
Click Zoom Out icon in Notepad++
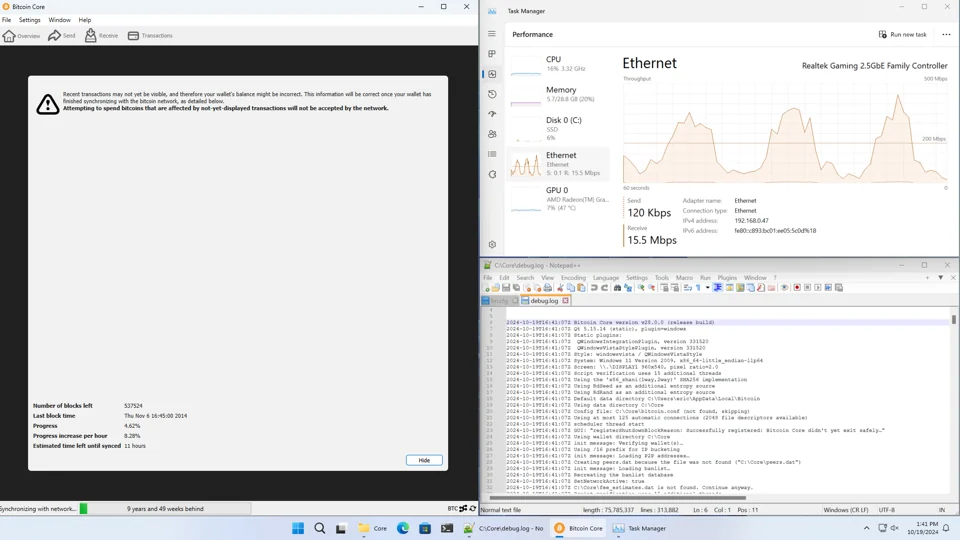tap(651, 288)
